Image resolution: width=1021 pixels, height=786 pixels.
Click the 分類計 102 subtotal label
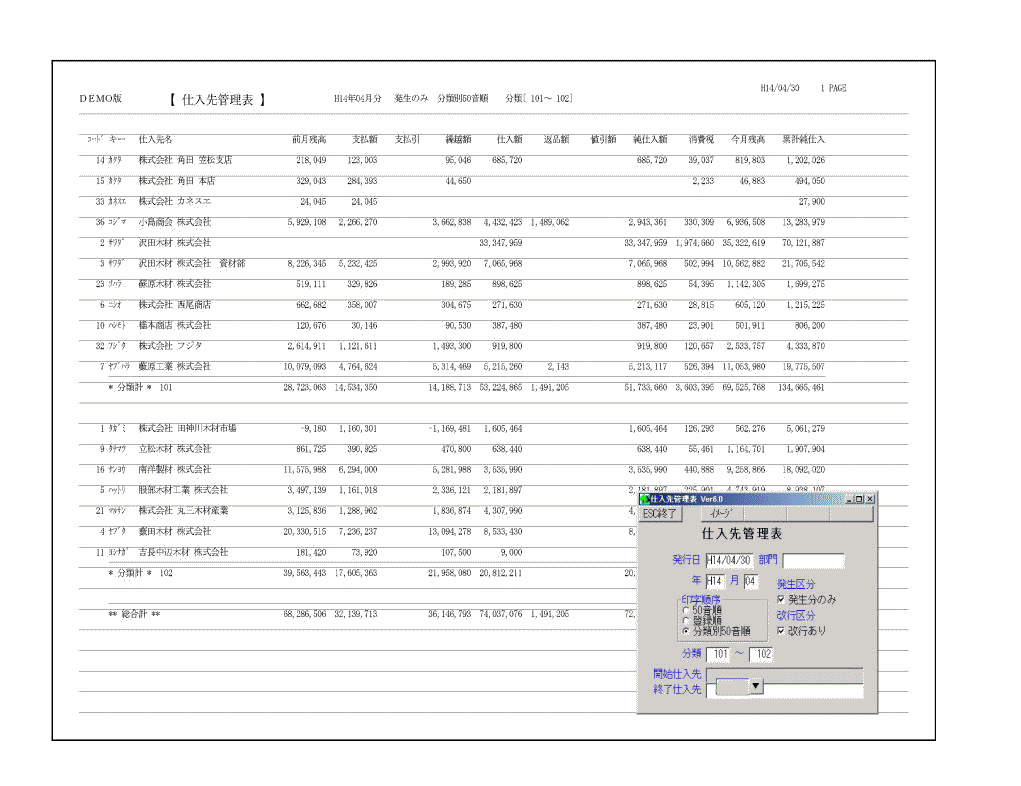point(140,573)
